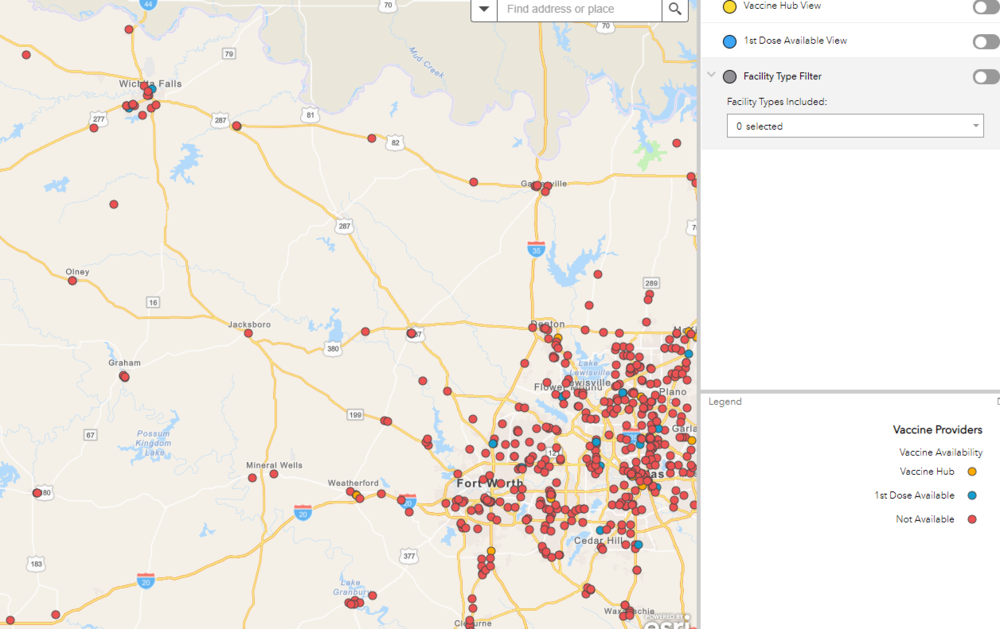Open the search source dropdown arrow
1000x629 pixels.
click(484, 9)
